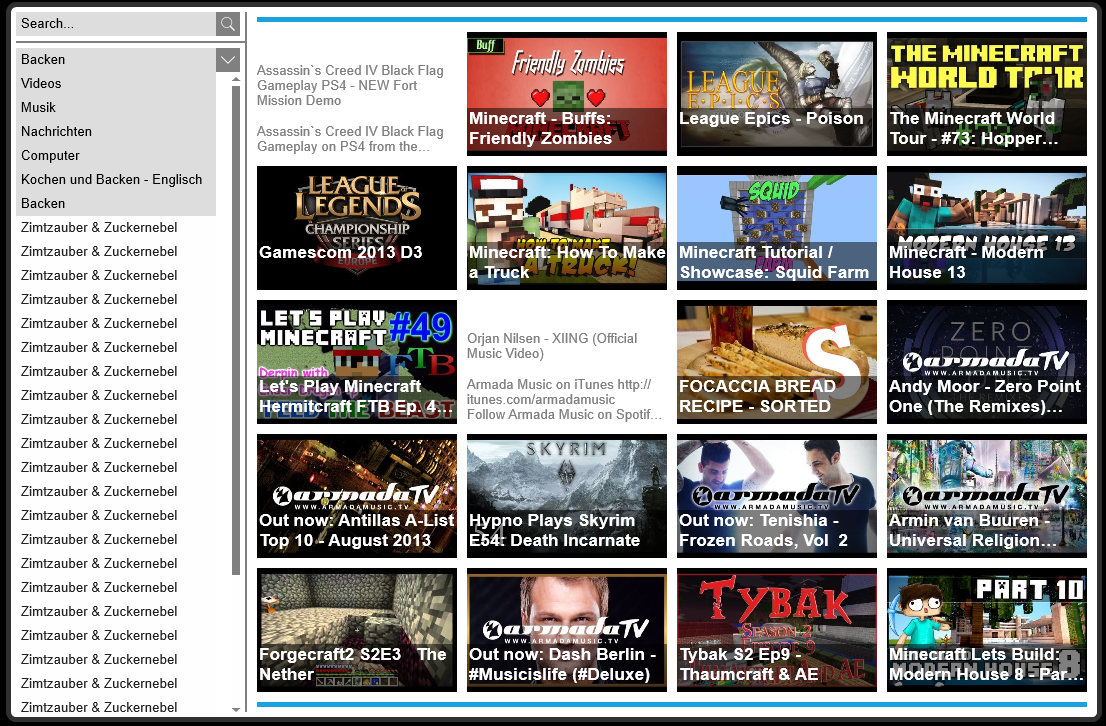The image size is (1106, 726).
Task: Open Armin van Buuren Universal Religion video
Action: click(987, 496)
